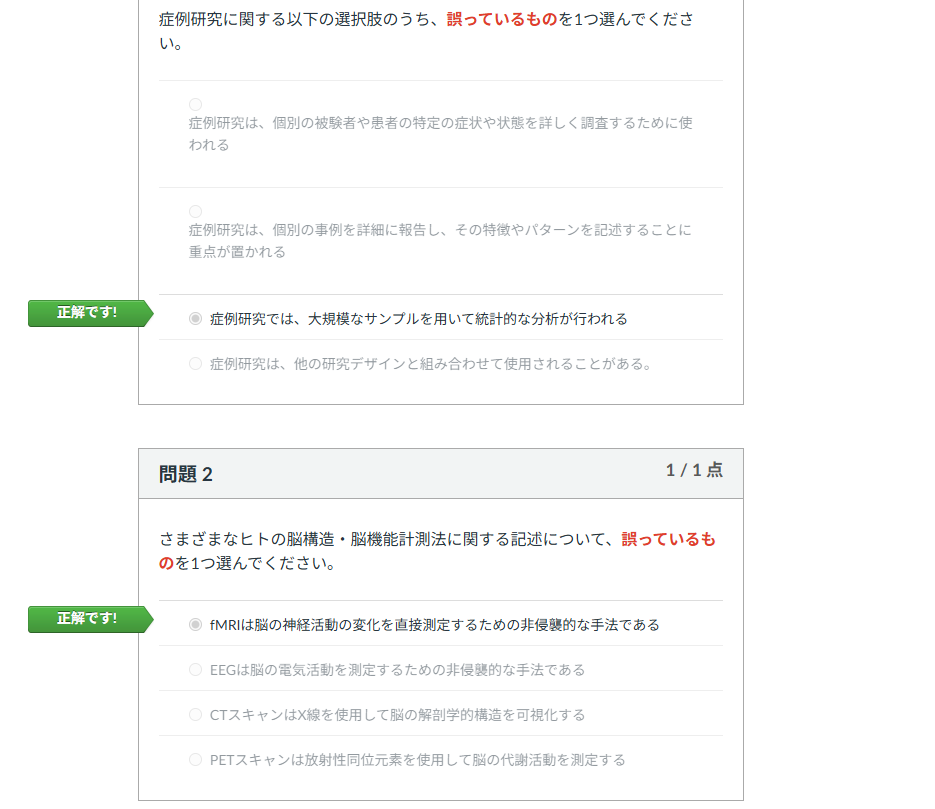Screen dimensions: 935x809
Task: Select radio button for 個別の被験者や患者 option
Action: [x=195, y=104]
